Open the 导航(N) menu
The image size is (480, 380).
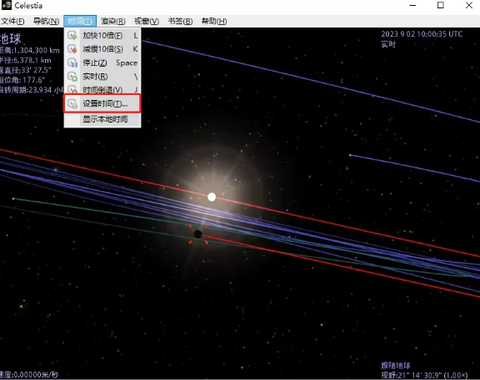pos(46,21)
